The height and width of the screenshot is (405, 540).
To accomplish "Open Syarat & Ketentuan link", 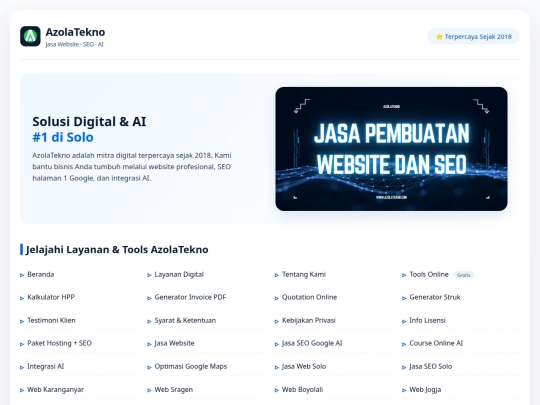I will 185,320.
